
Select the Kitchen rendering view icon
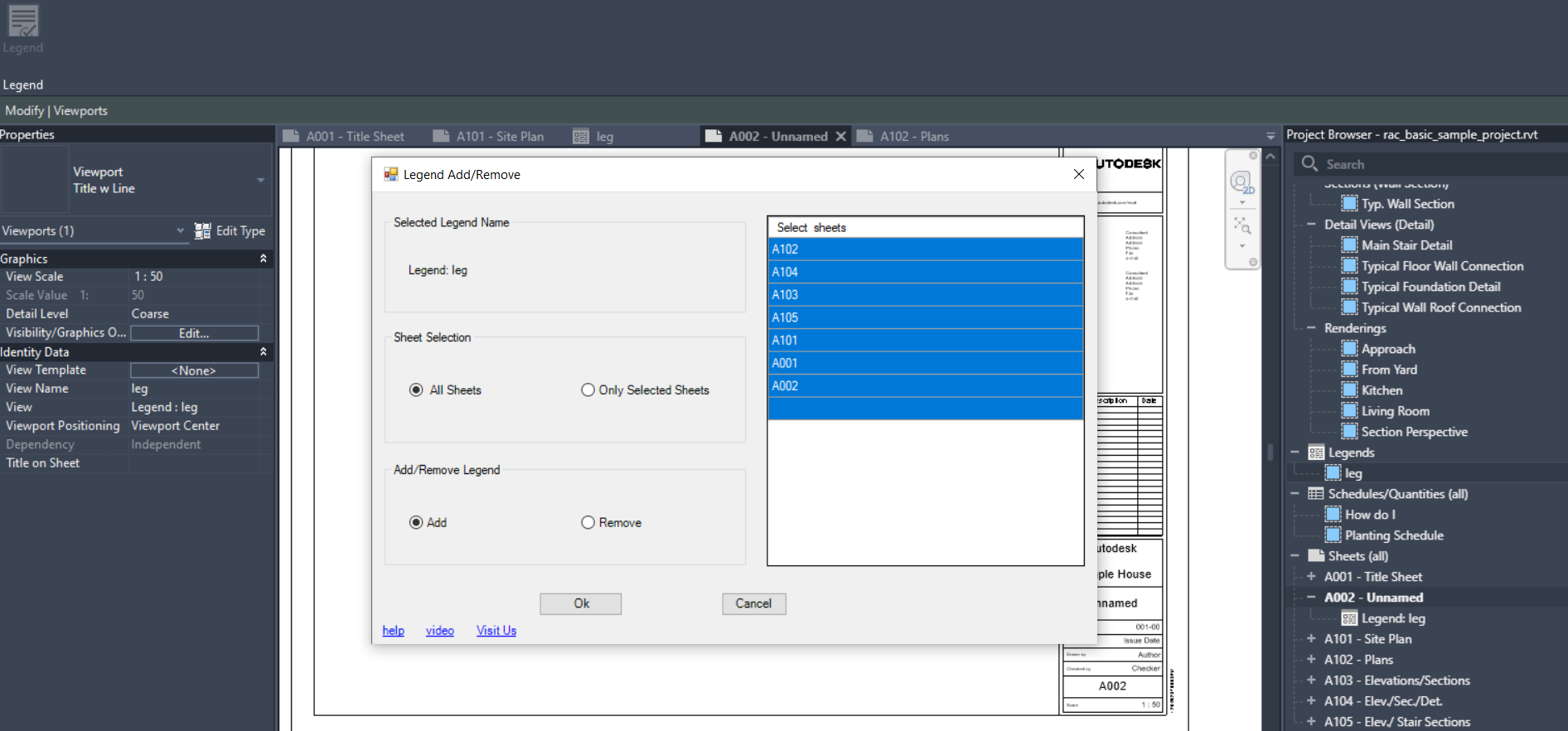(1349, 390)
